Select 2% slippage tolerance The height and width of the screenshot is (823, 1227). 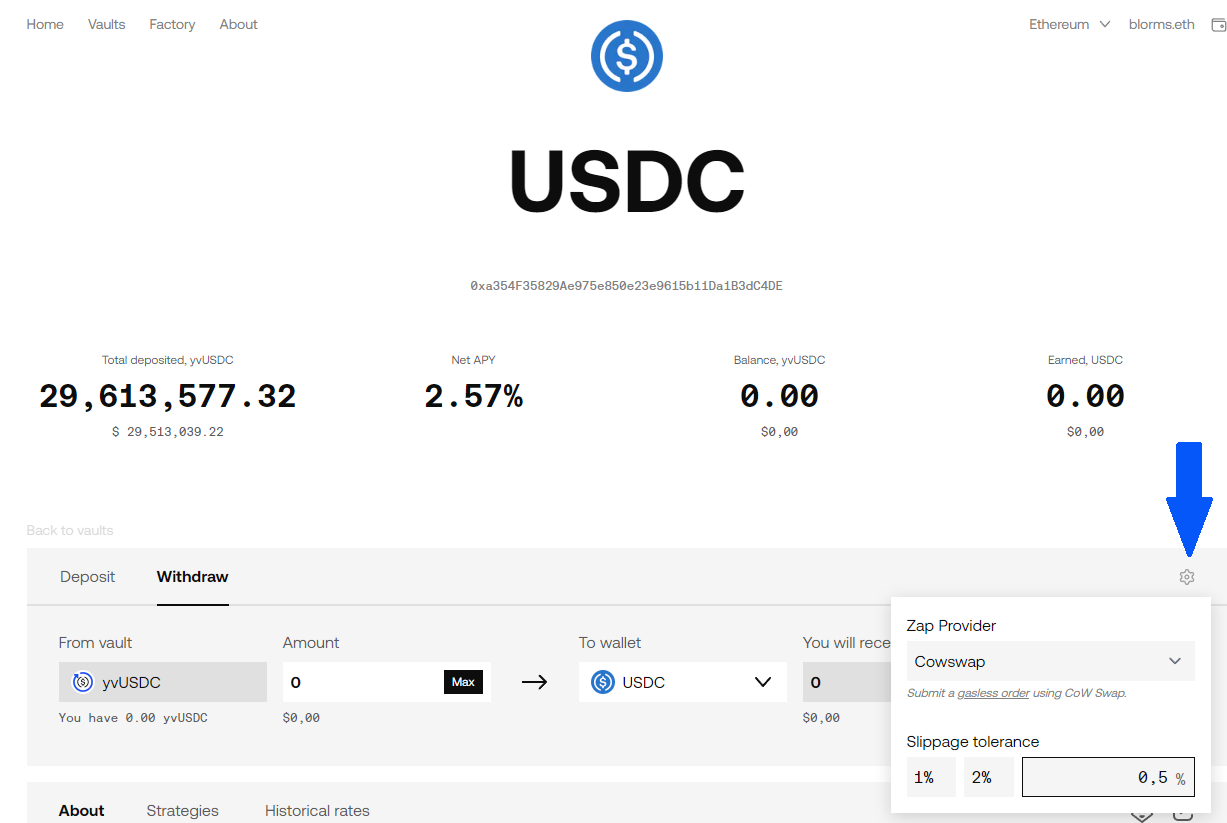coord(988,777)
